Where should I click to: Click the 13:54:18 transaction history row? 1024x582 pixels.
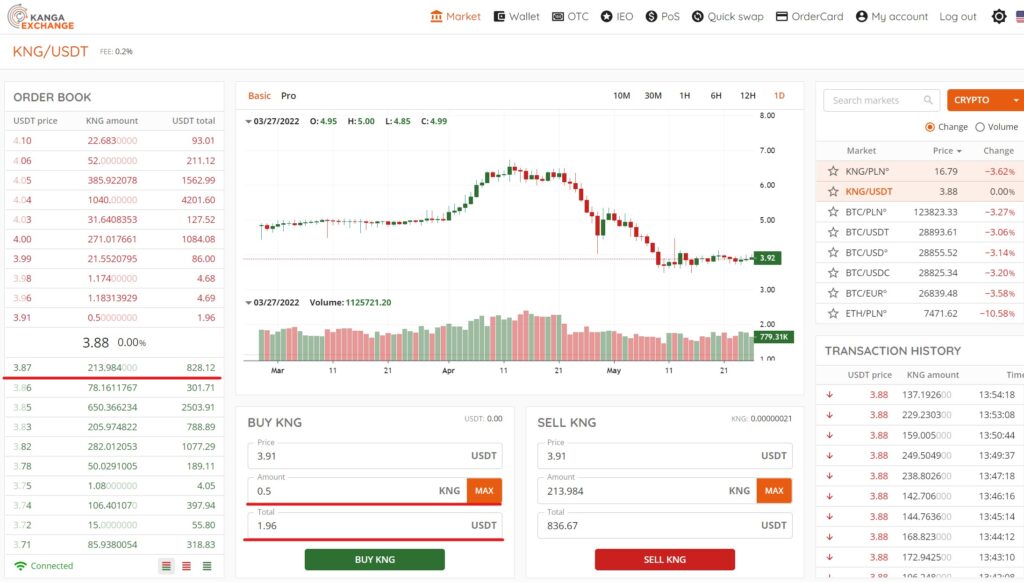click(920, 395)
